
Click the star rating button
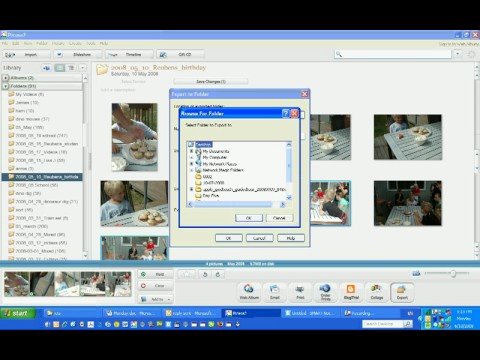tap(186, 274)
